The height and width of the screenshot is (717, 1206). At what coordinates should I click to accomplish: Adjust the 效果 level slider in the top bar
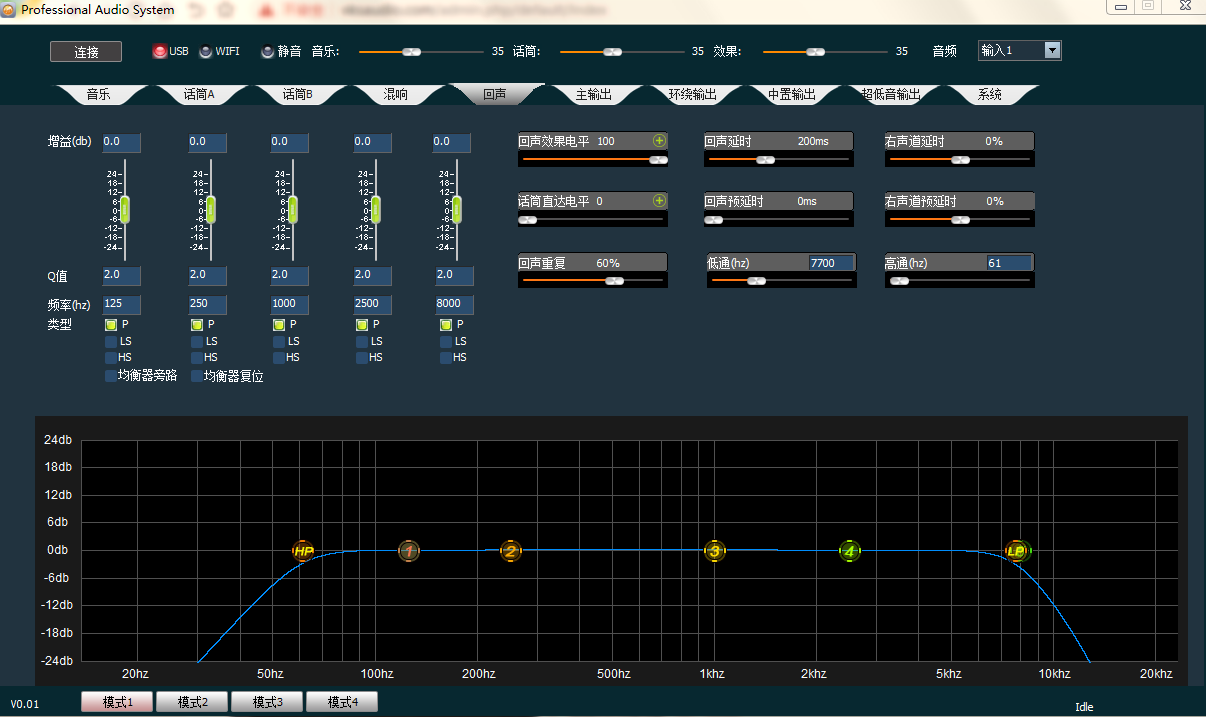pos(825,51)
